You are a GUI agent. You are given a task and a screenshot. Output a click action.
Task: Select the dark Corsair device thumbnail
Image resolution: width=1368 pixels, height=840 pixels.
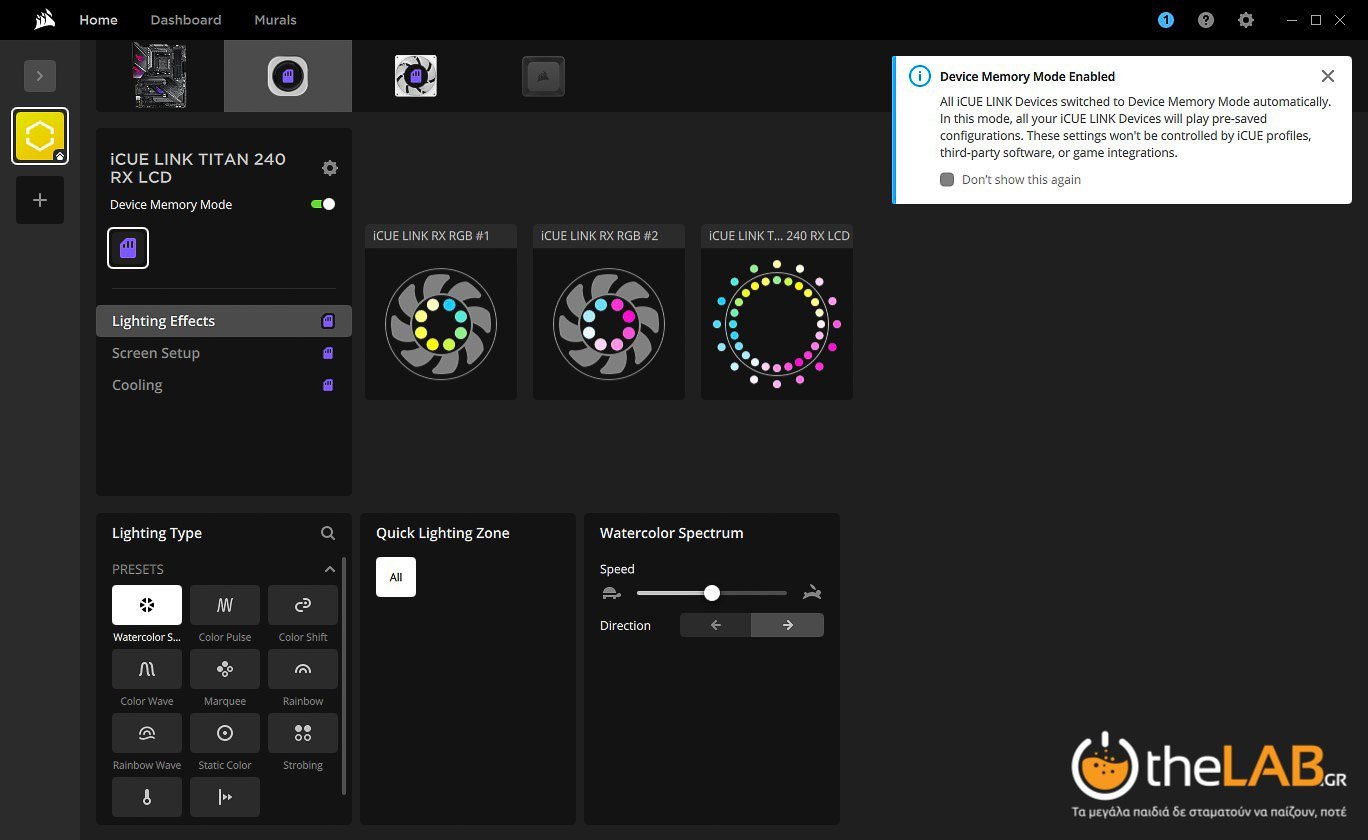544,76
